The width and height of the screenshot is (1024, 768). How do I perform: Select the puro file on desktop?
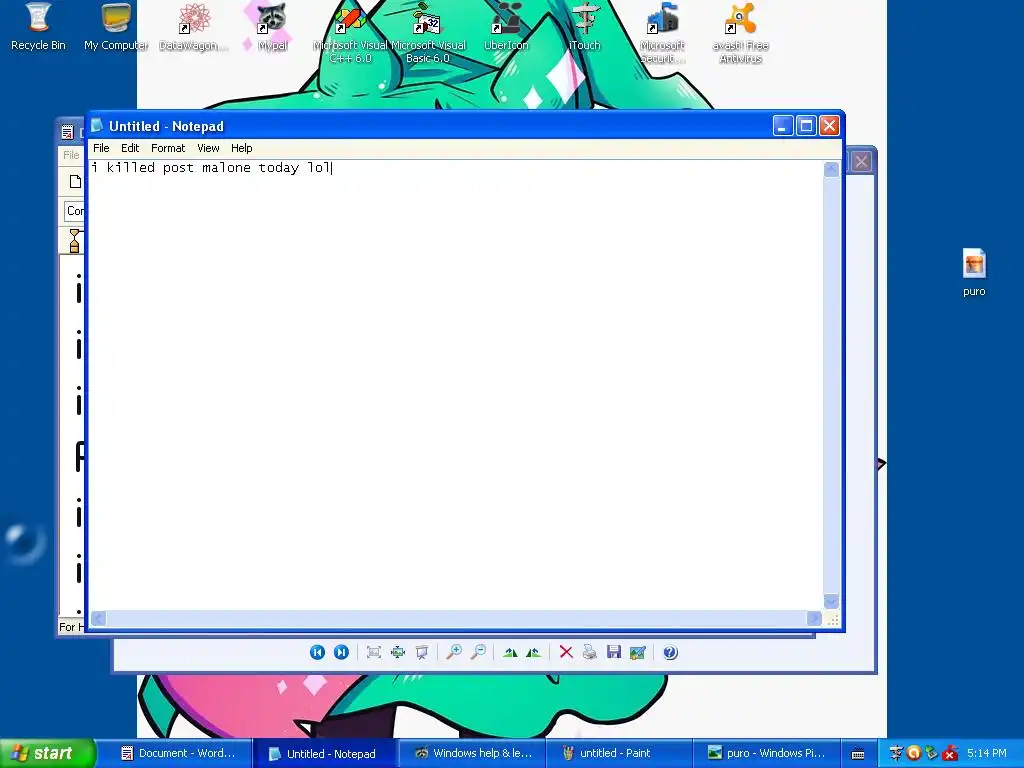tap(974, 272)
